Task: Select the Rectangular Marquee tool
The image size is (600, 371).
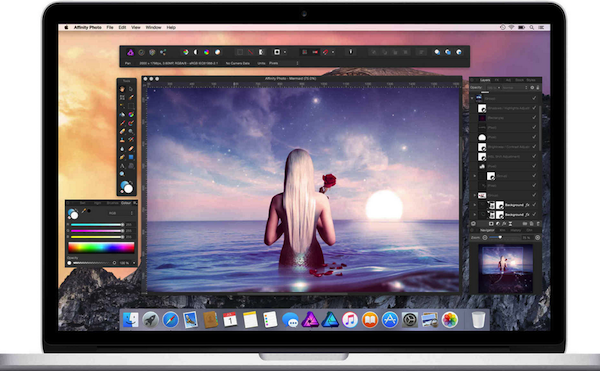Action: (x=131, y=106)
